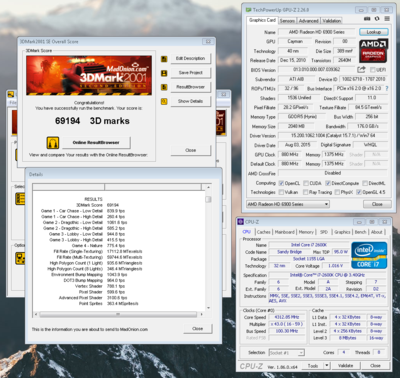Switch to the CPU-Z SPD tab
The height and width of the screenshot is (378, 400).
pos(324,232)
